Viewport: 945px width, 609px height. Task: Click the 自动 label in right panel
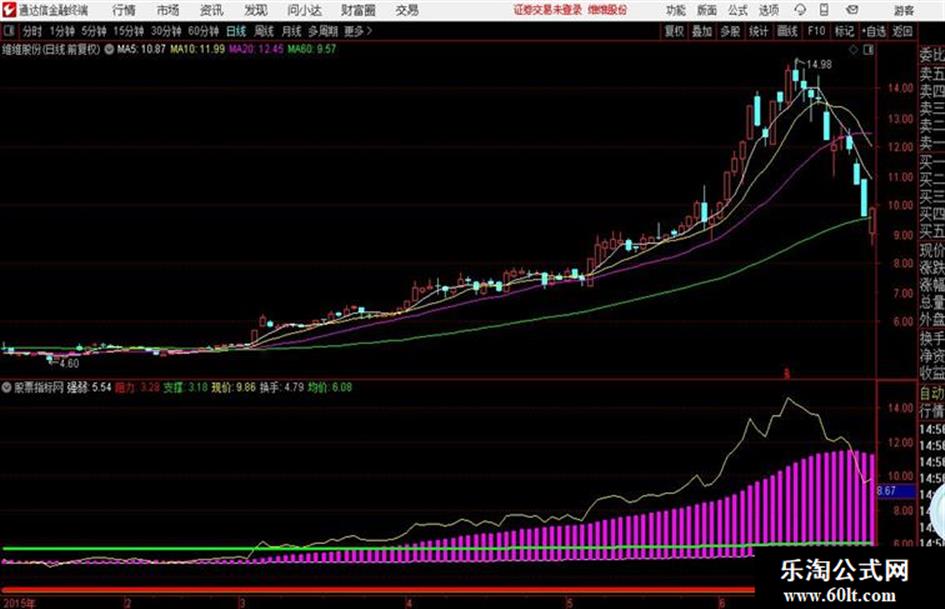pos(932,394)
